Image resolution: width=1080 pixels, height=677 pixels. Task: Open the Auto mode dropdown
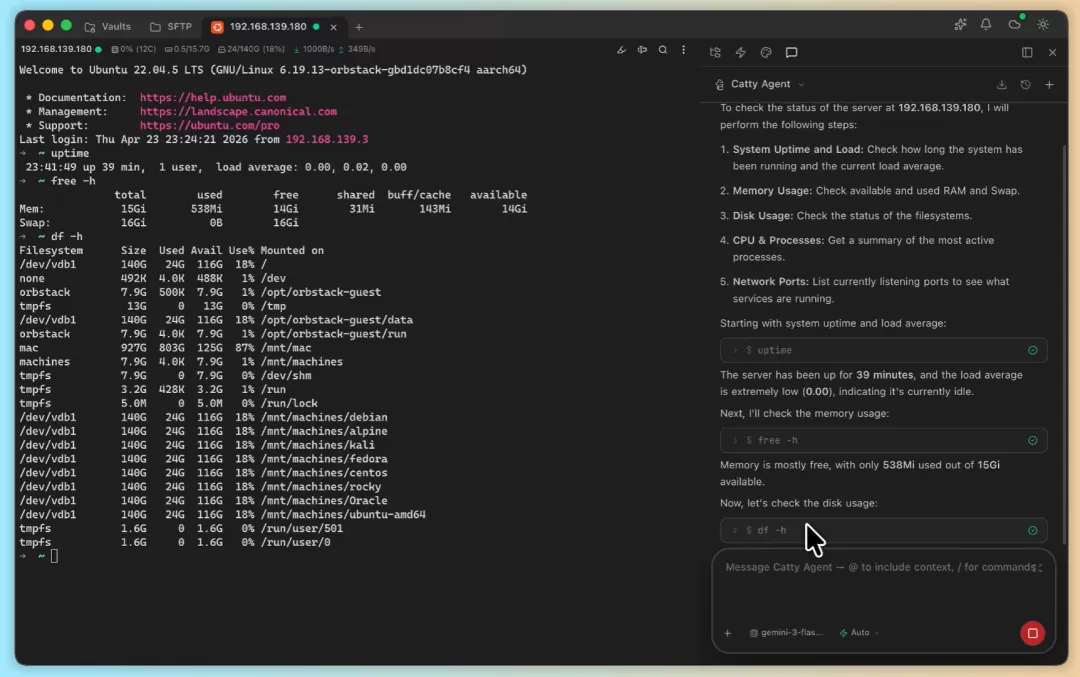[859, 633]
